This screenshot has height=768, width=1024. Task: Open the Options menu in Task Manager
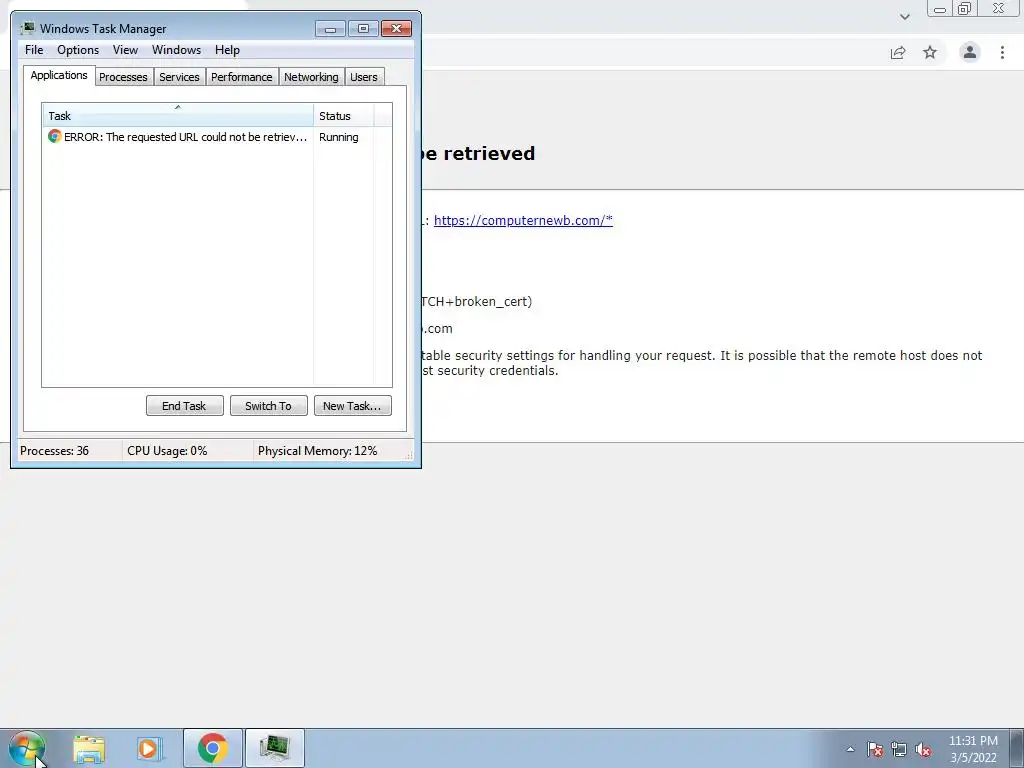(78, 50)
